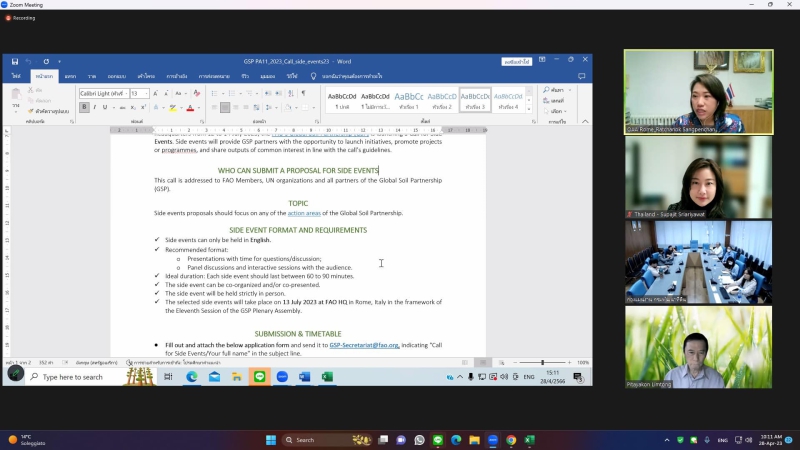Open the File tab in Word ribbon

click(16, 76)
